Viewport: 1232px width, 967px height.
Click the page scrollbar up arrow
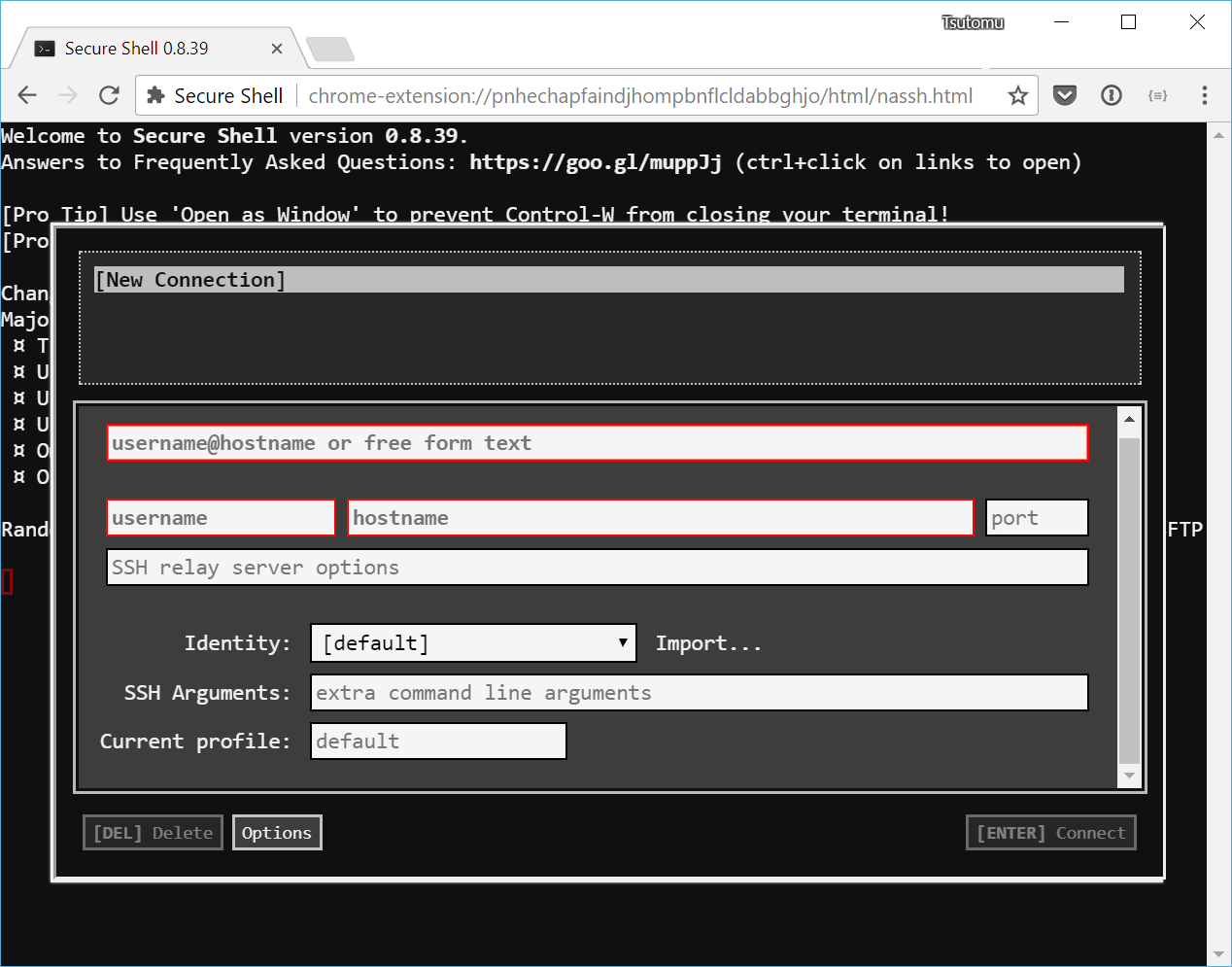pyautogui.click(x=1218, y=135)
